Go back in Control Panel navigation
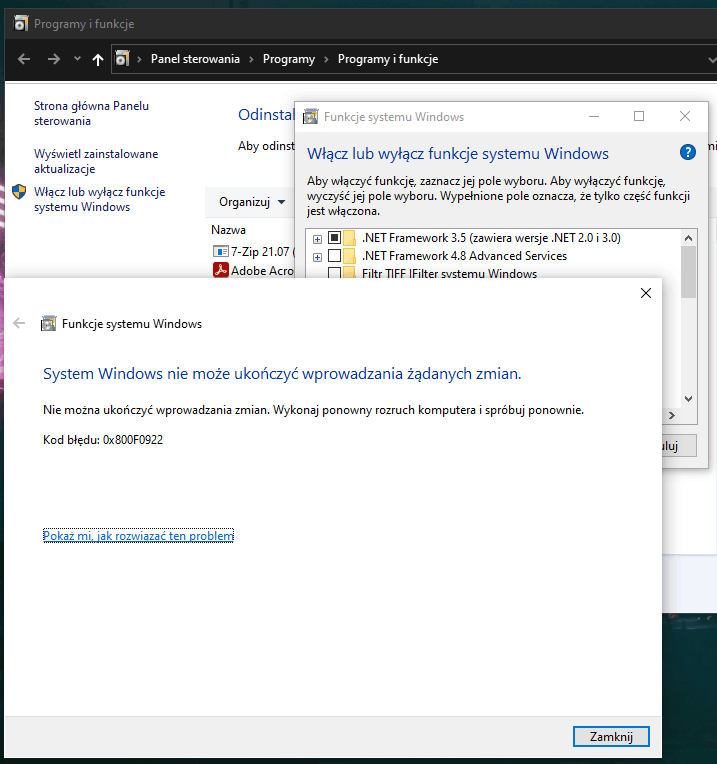 point(24,59)
